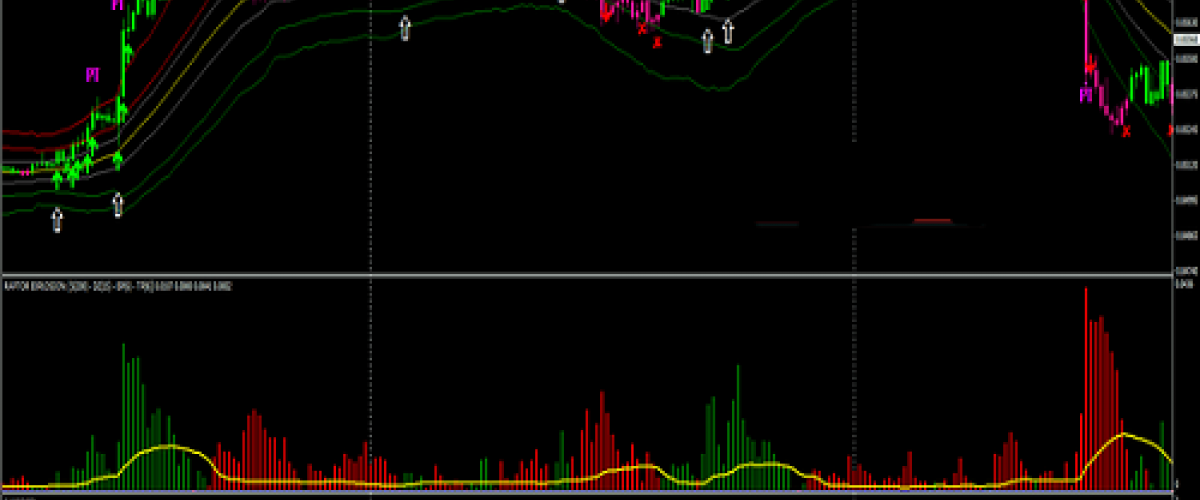The height and width of the screenshot is (500, 1200).
Task: Click the yellow signal line peak on the right of indicator
Action: pyautogui.click(x=1125, y=434)
